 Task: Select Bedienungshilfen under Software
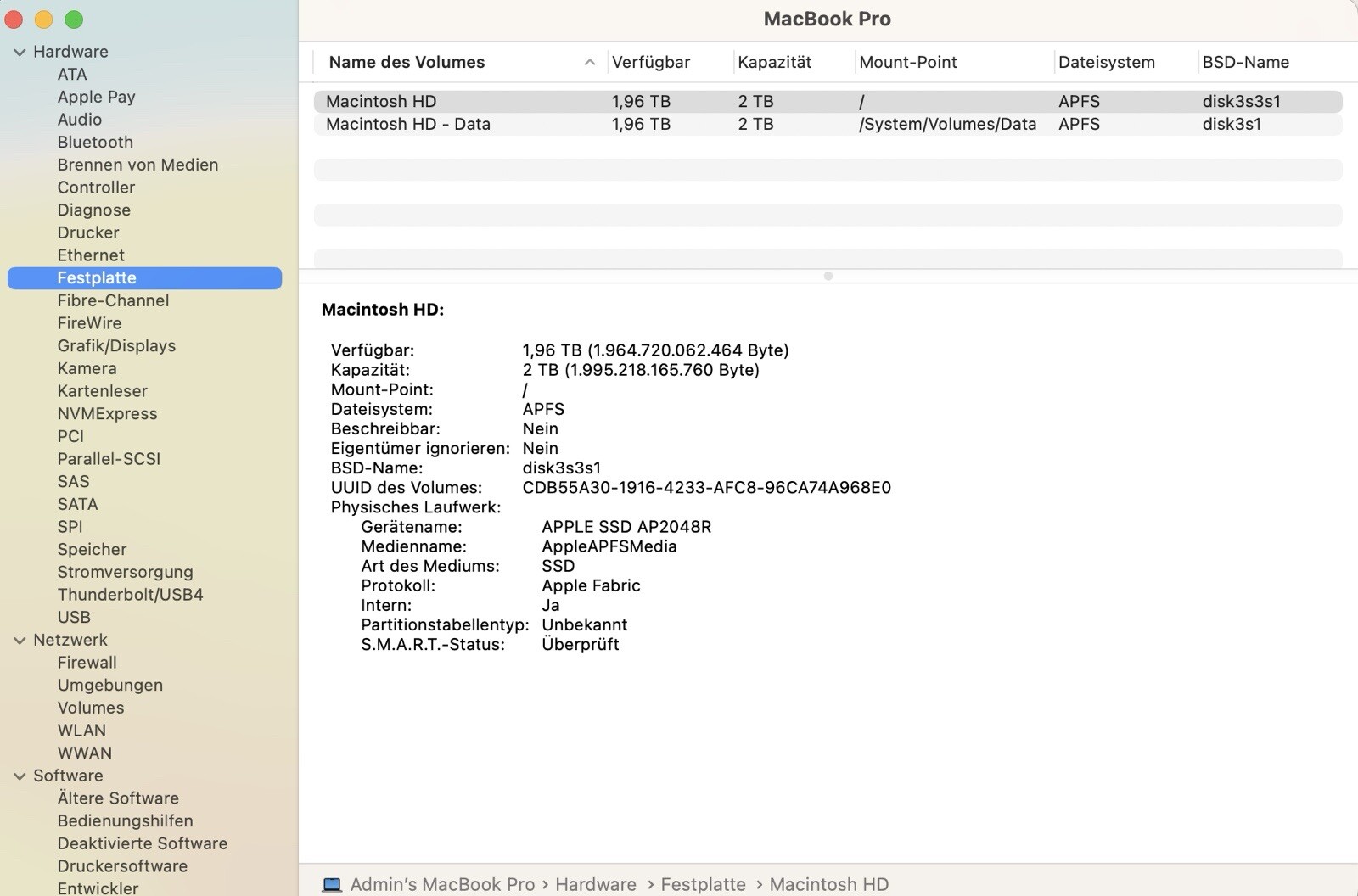[125, 820]
